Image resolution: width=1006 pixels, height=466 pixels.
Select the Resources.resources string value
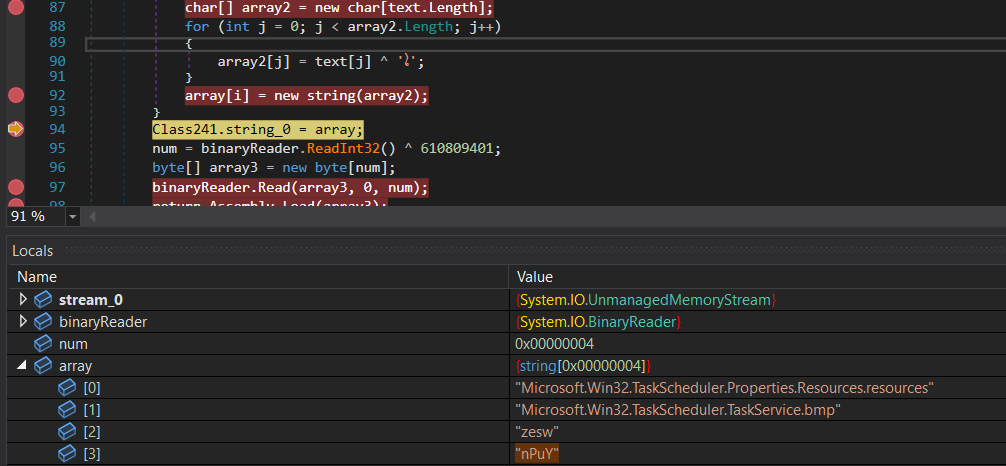tap(724, 388)
